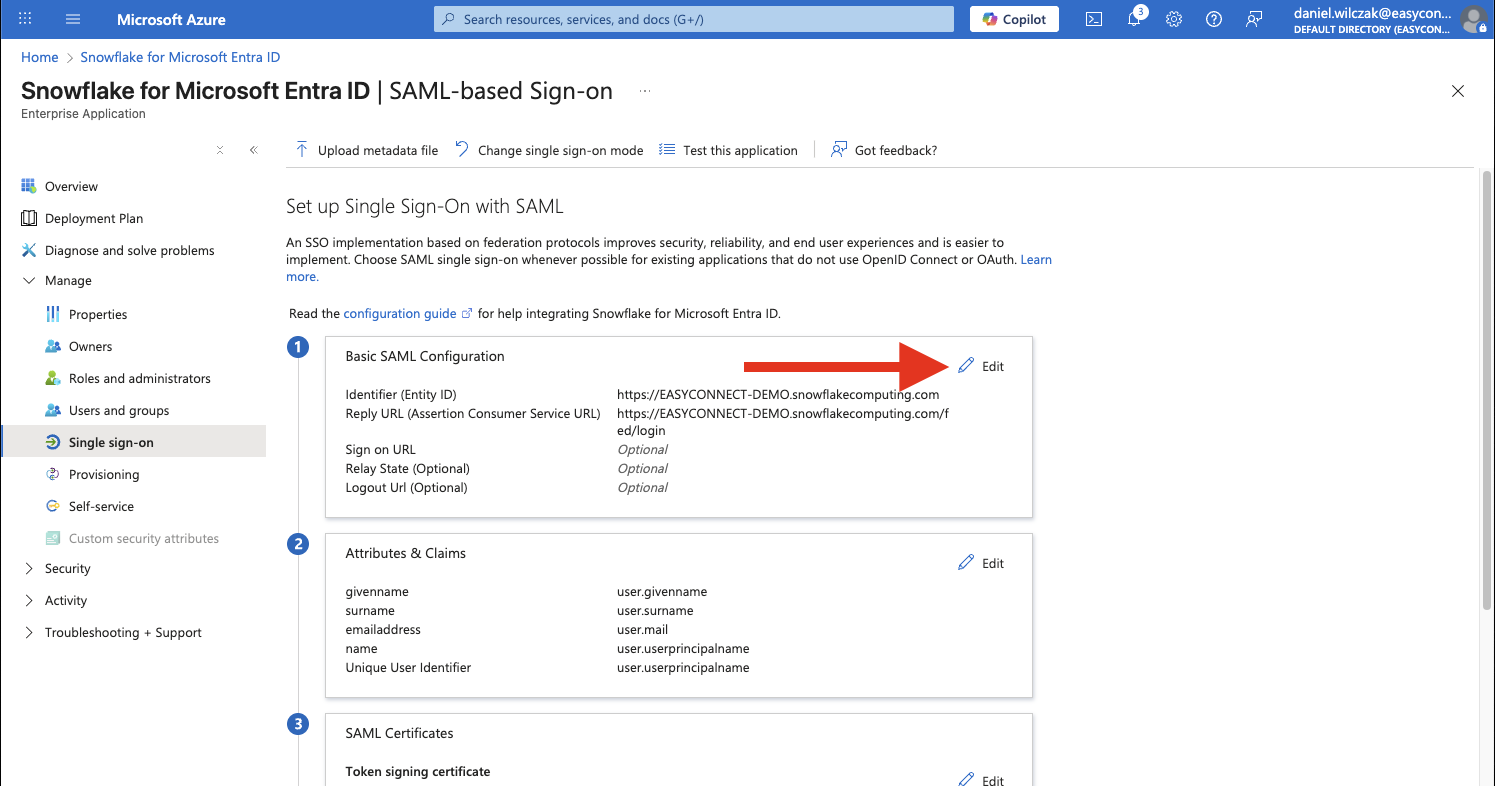The image size is (1495, 786).
Task: Expand the Security section
Action: pyautogui.click(x=28, y=569)
